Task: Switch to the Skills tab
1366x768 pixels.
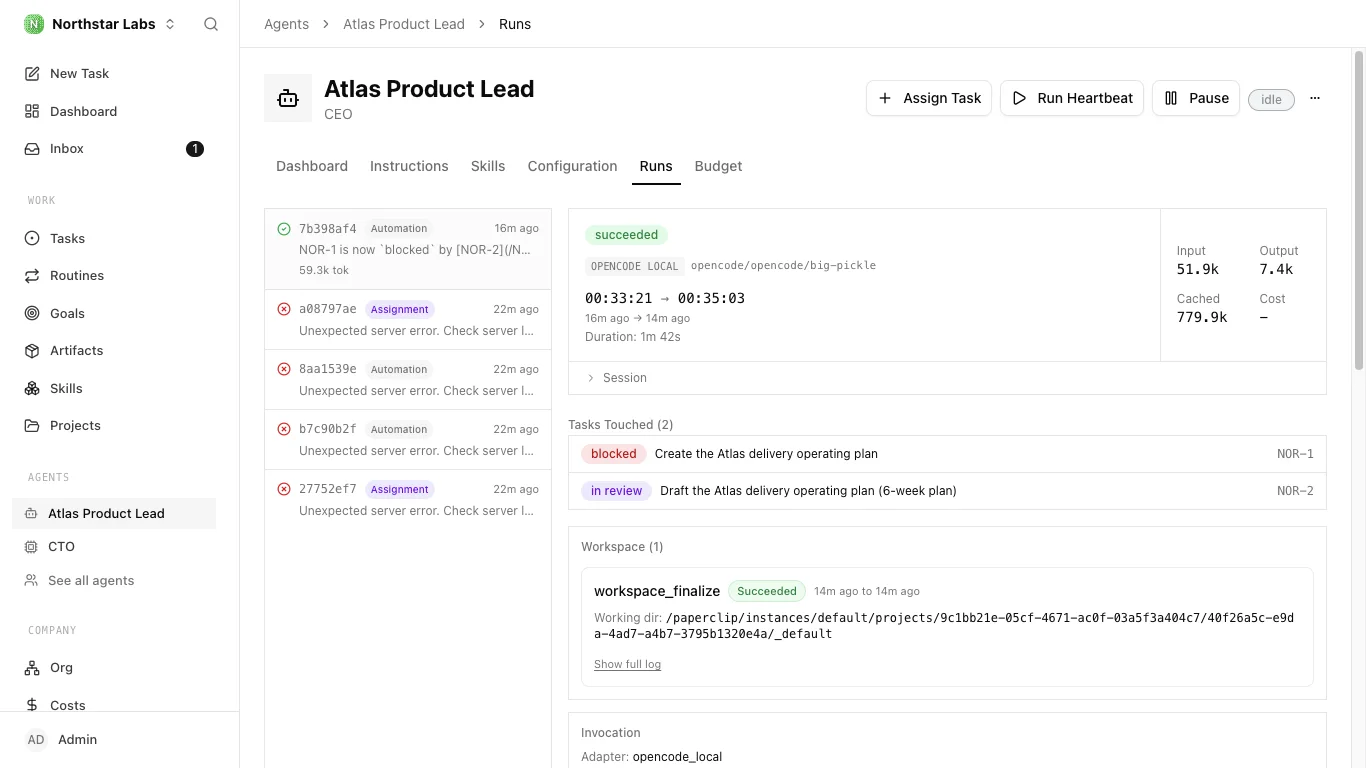Action: click(x=488, y=166)
